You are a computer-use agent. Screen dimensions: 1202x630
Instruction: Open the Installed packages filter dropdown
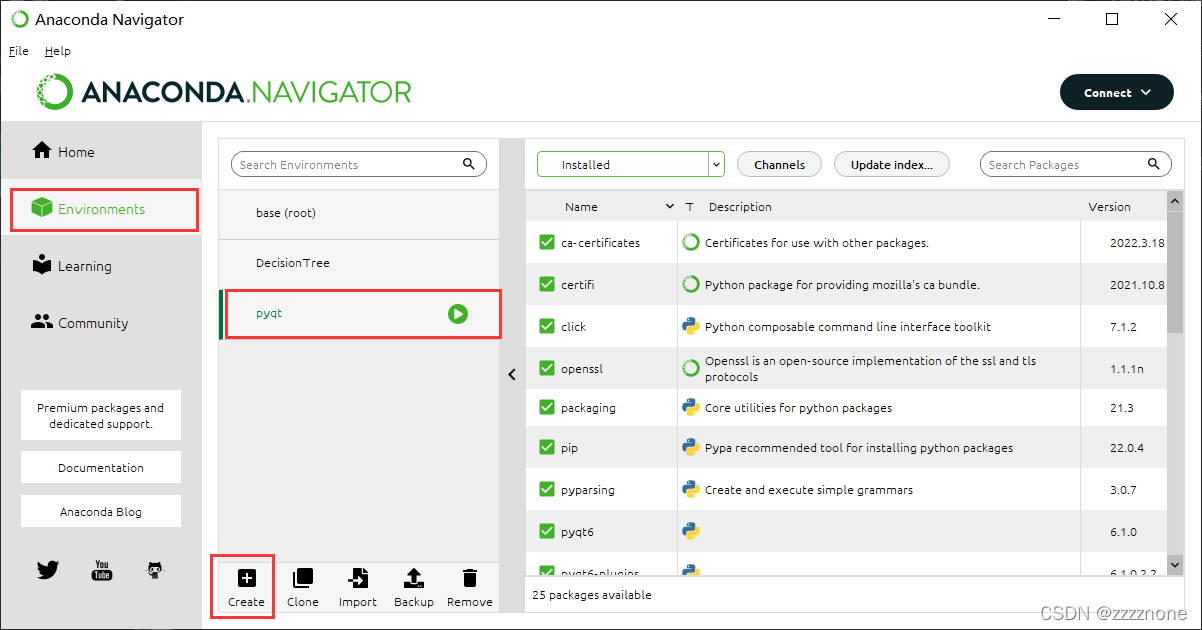click(630, 164)
